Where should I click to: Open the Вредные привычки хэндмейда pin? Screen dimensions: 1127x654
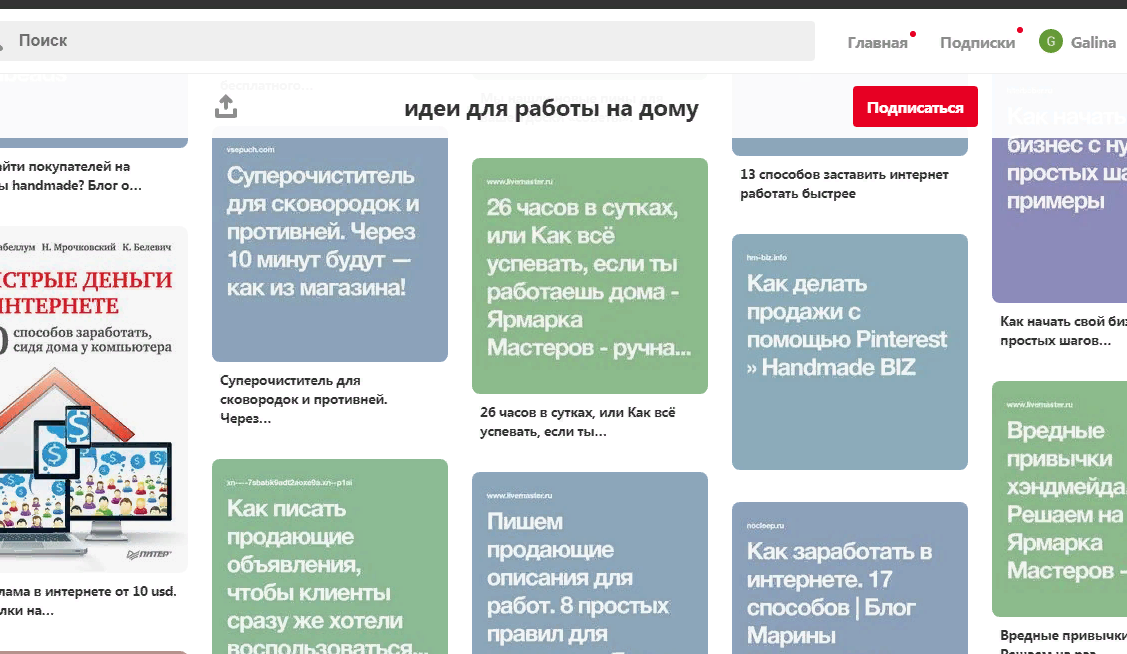point(1059,499)
